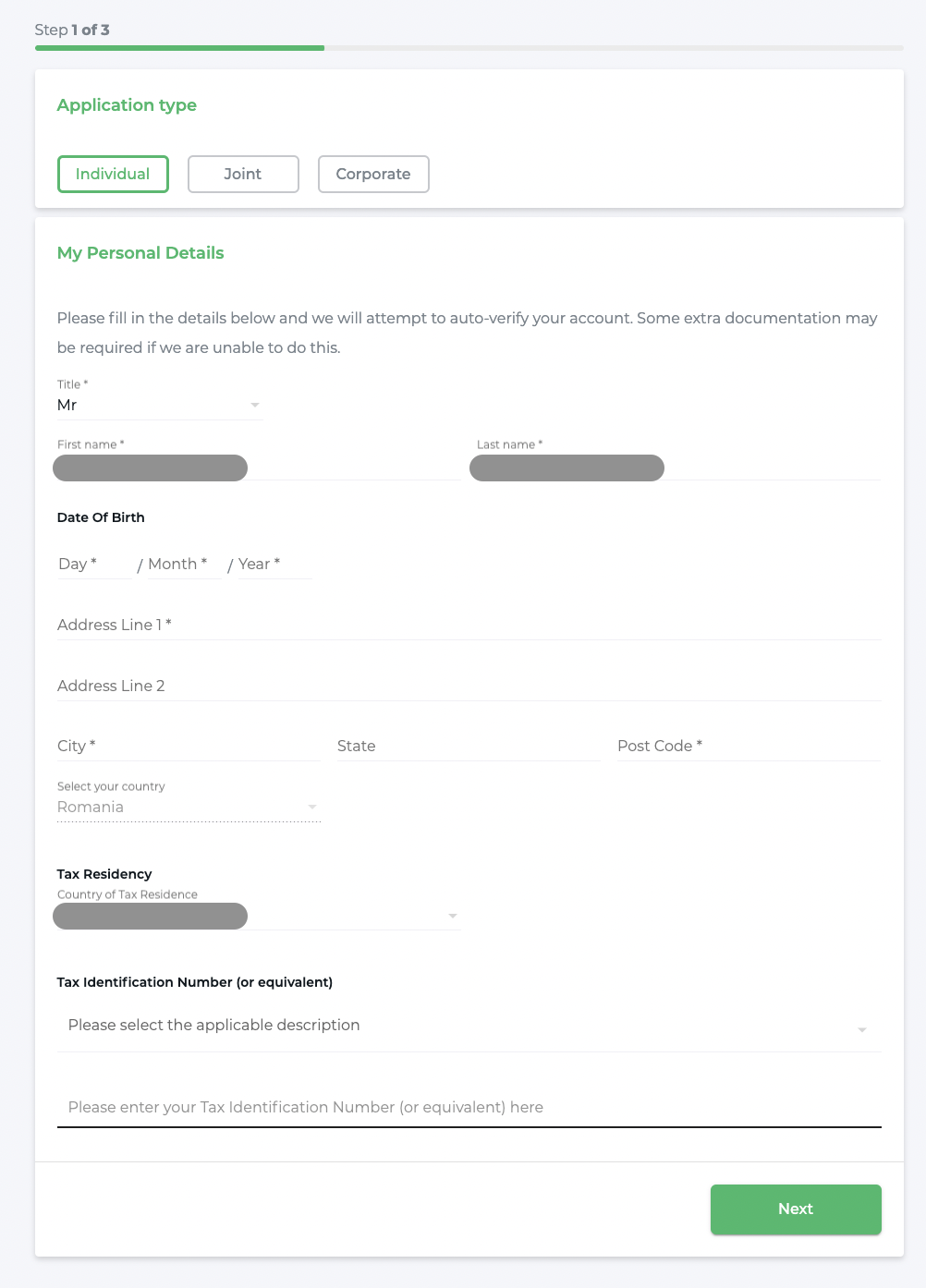Select the City input field
926x1288 pixels.
click(189, 746)
